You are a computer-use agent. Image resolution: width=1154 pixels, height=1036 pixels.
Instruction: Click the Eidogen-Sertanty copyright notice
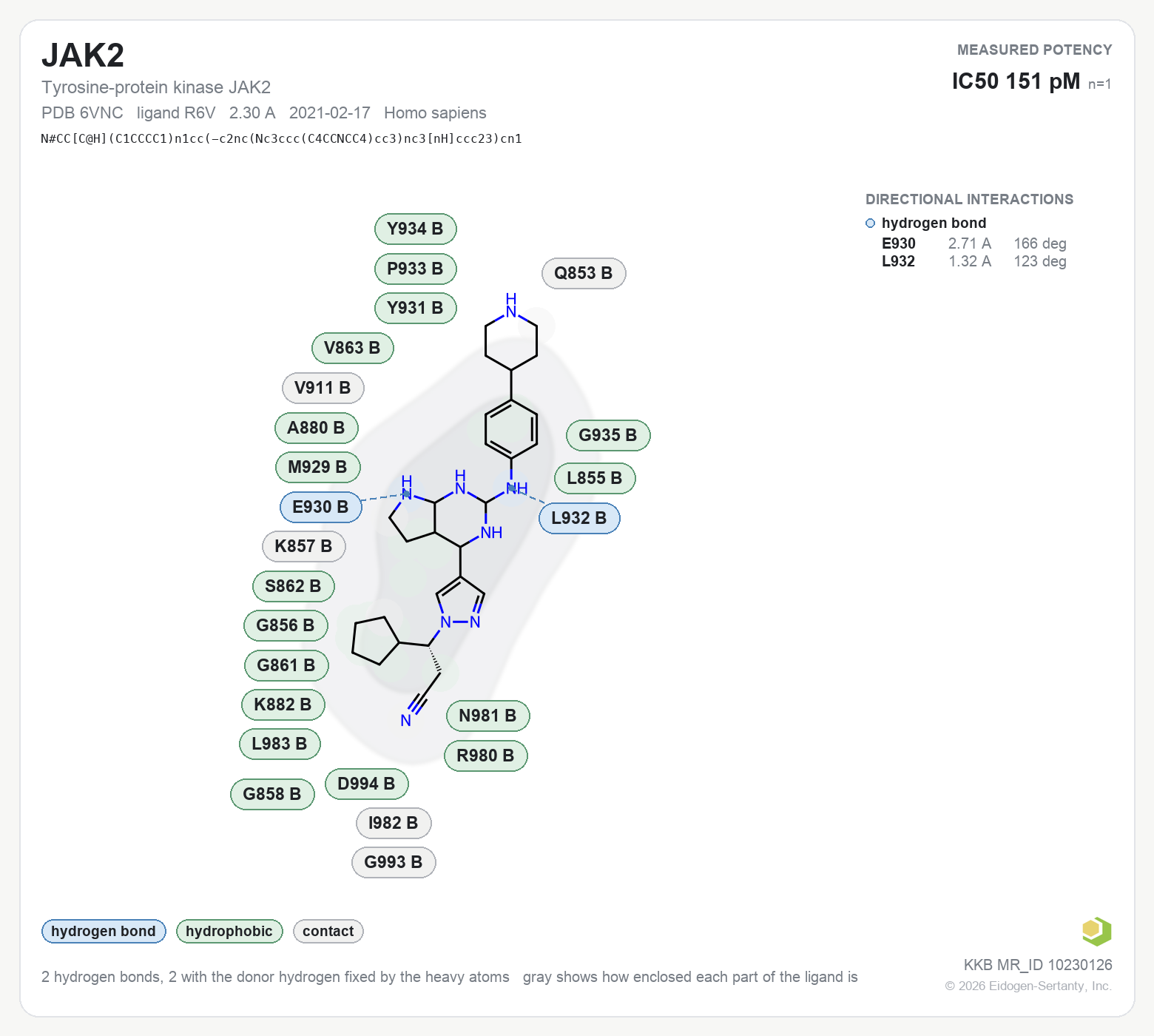click(x=1028, y=986)
